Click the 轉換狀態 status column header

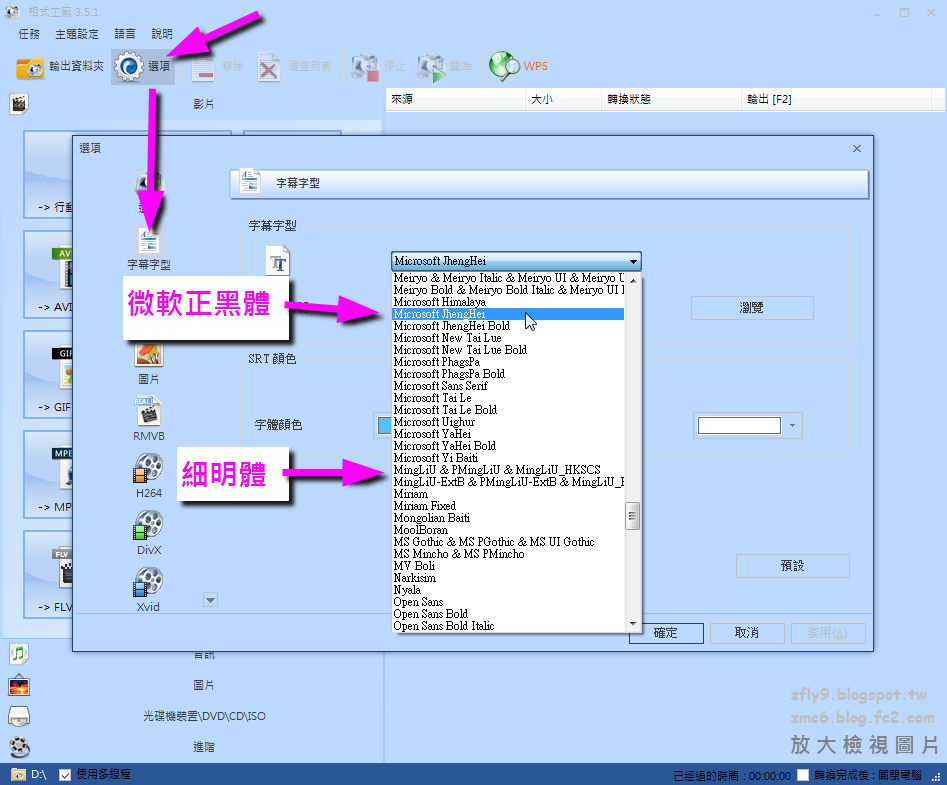(x=672, y=99)
